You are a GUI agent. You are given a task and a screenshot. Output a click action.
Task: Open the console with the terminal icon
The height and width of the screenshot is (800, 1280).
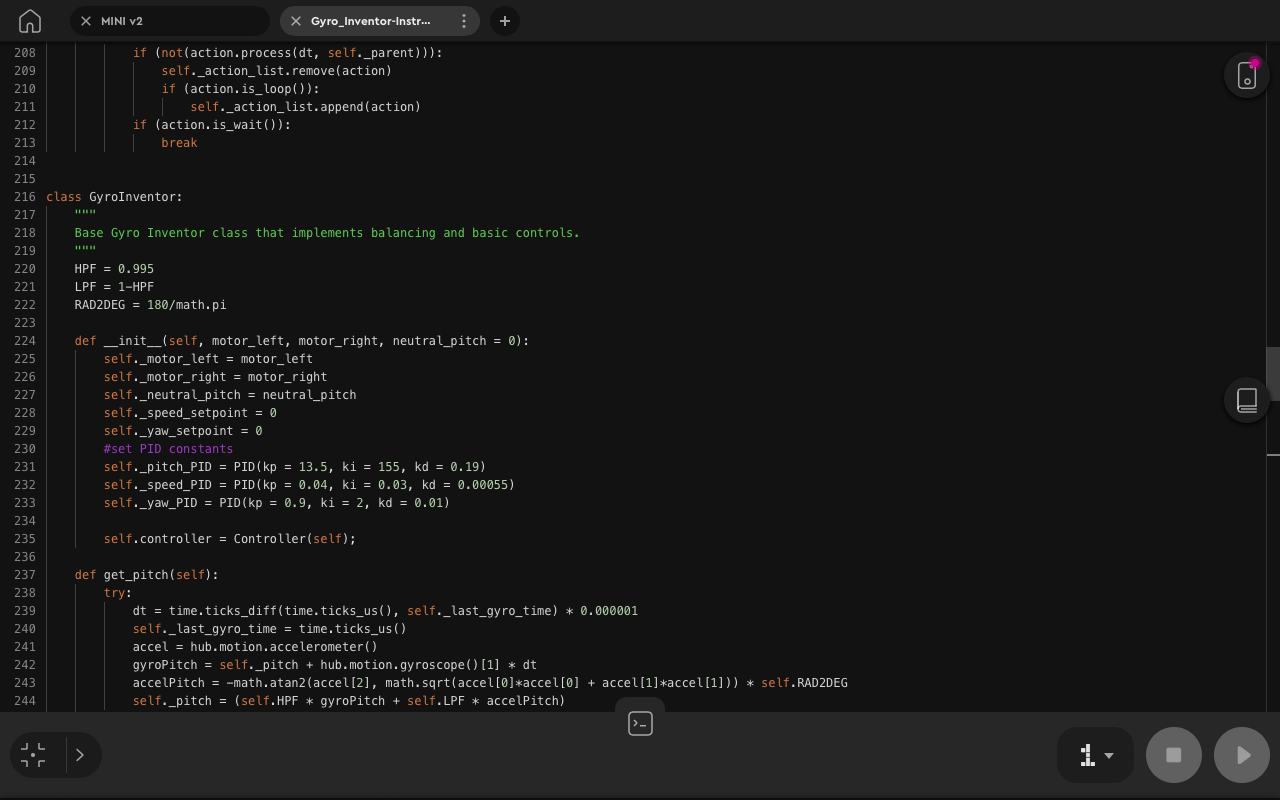(640, 722)
